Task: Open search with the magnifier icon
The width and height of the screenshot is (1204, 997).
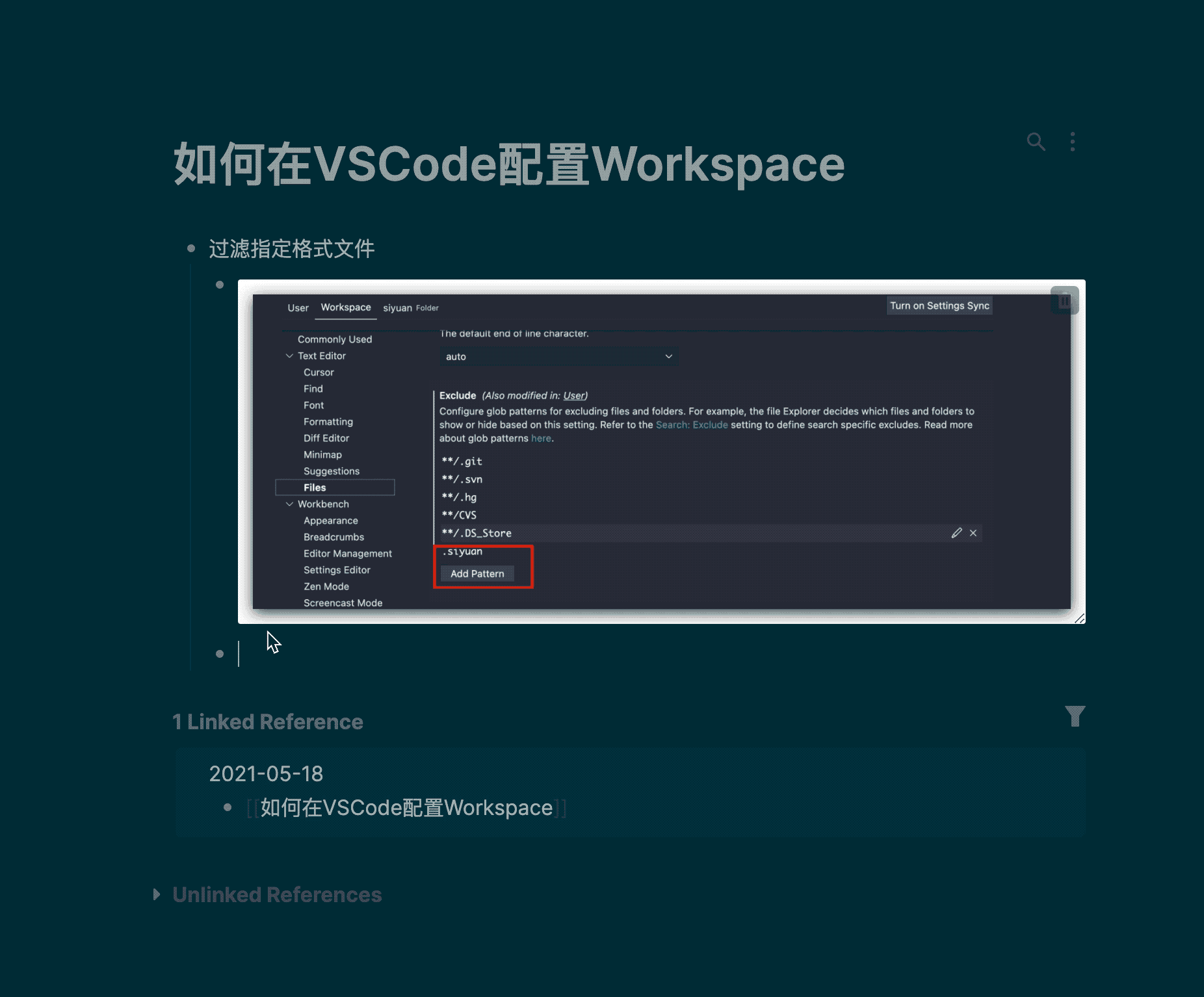Action: tap(1036, 142)
